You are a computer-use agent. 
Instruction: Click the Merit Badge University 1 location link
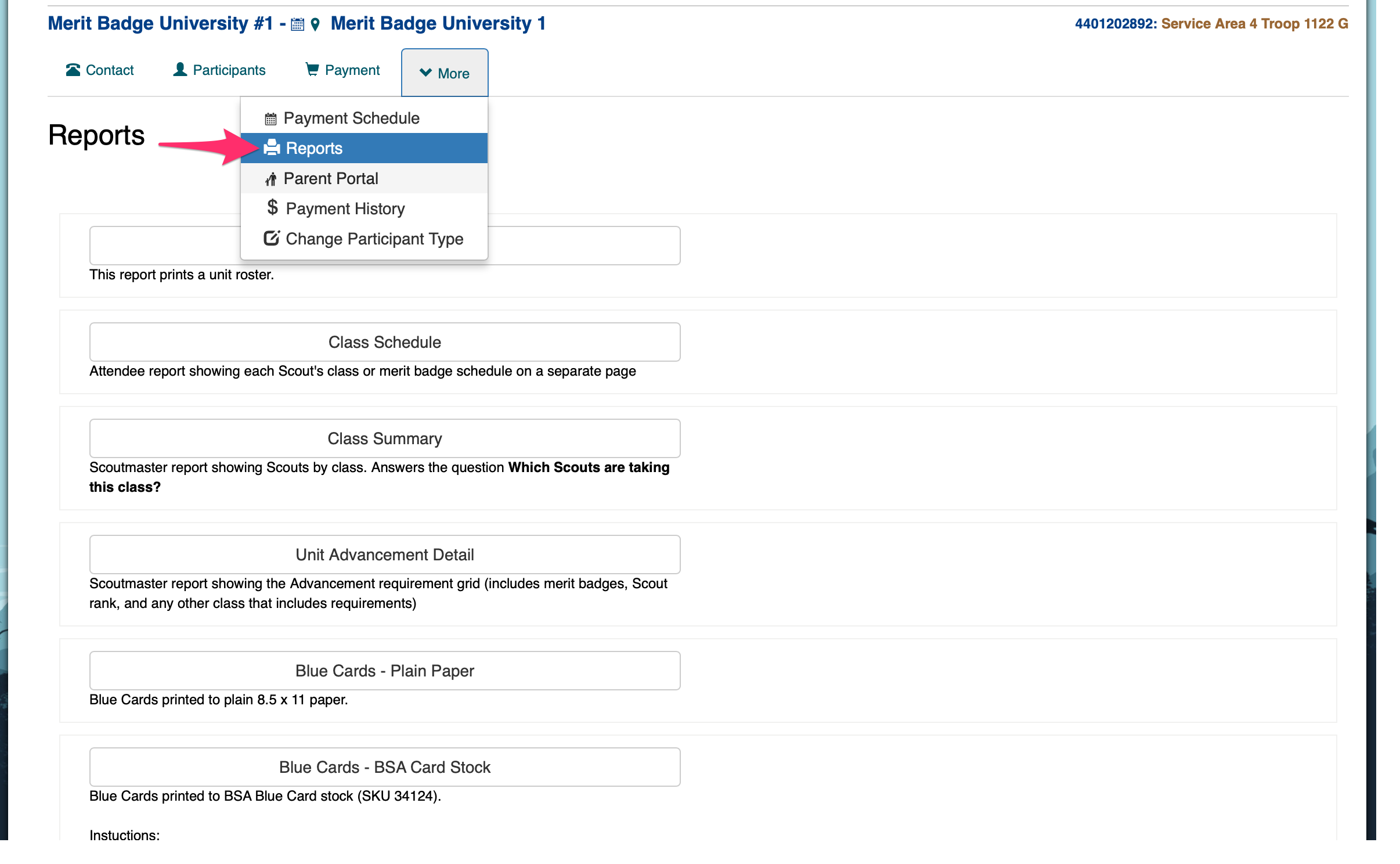438,23
